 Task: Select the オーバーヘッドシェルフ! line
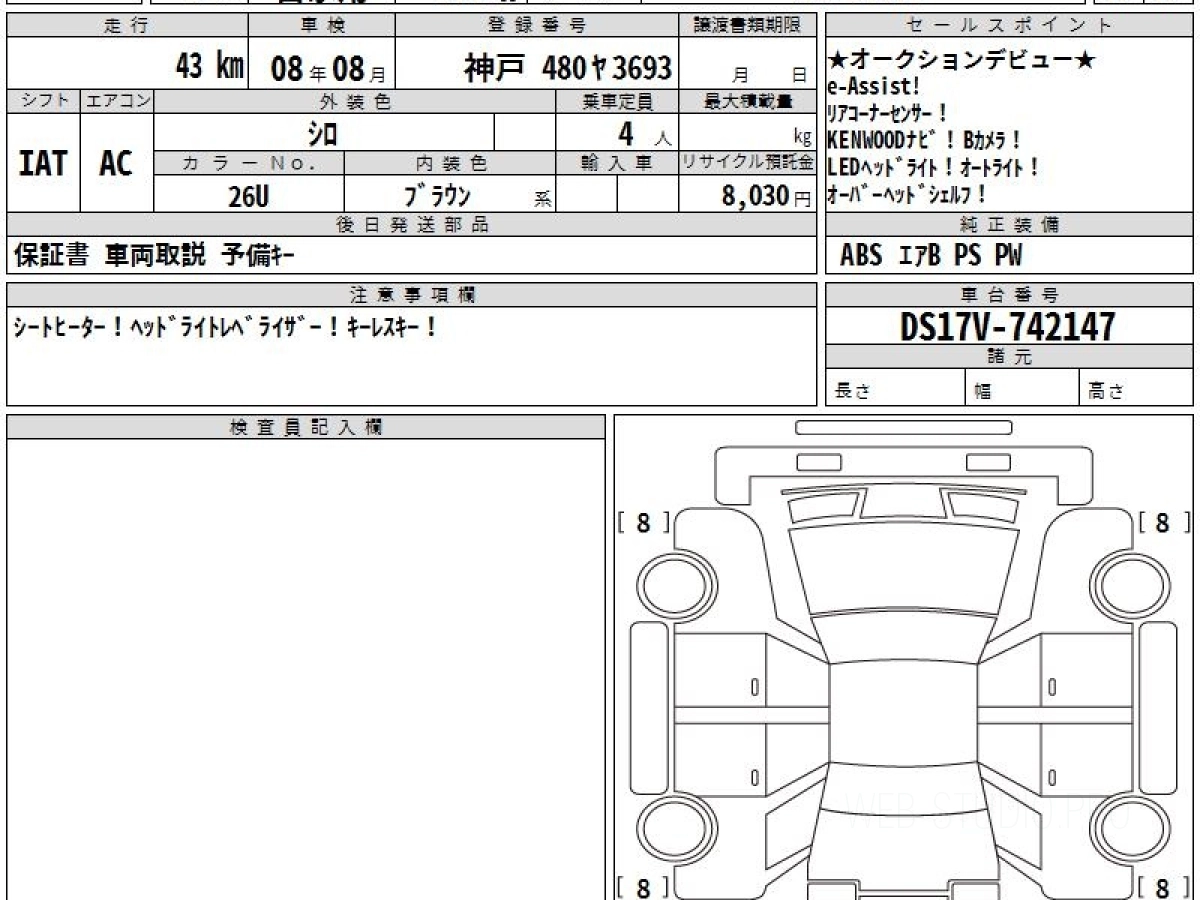[x=908, y=194]
